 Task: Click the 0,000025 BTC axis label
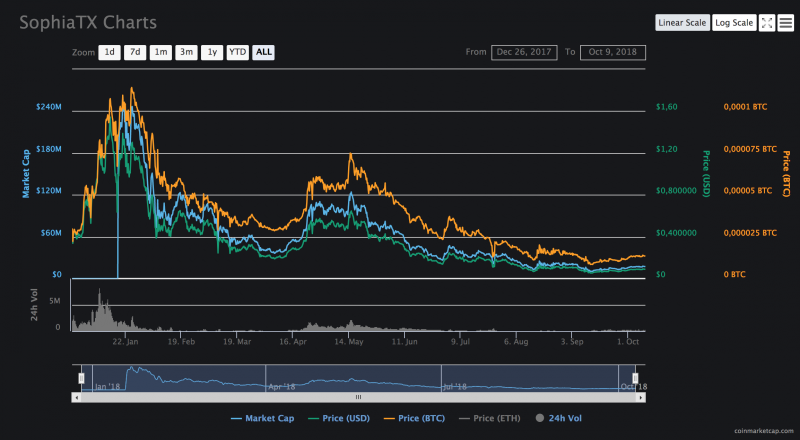click(750, 233)
